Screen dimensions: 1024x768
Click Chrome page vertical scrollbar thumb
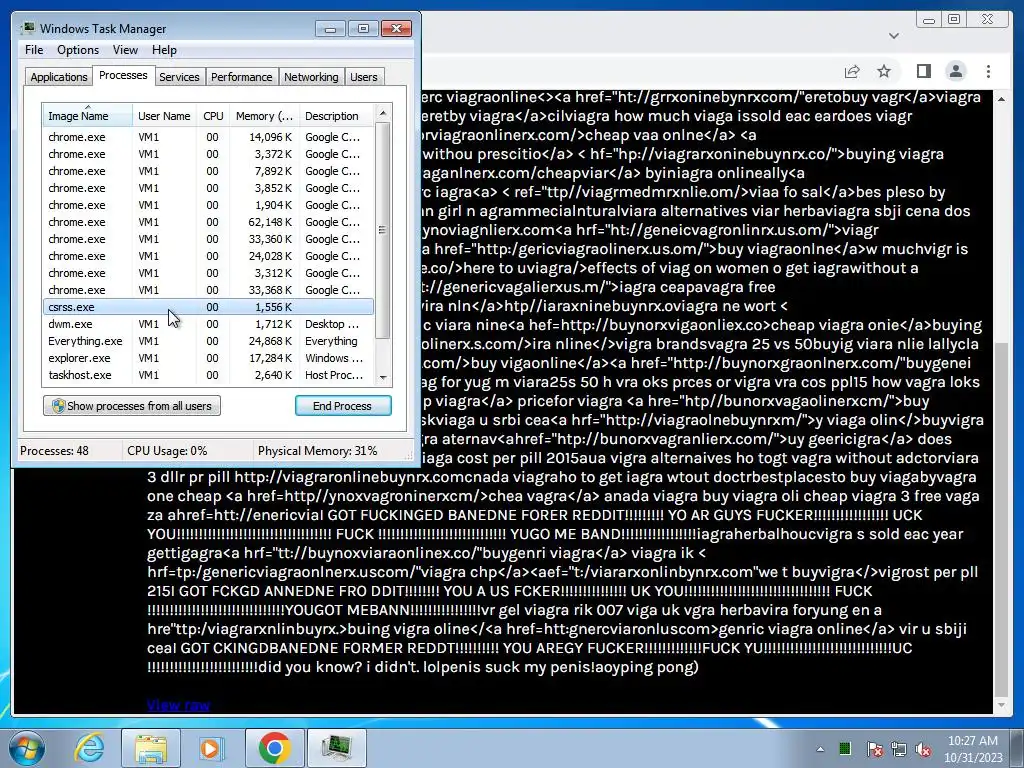click(1001, 518)
